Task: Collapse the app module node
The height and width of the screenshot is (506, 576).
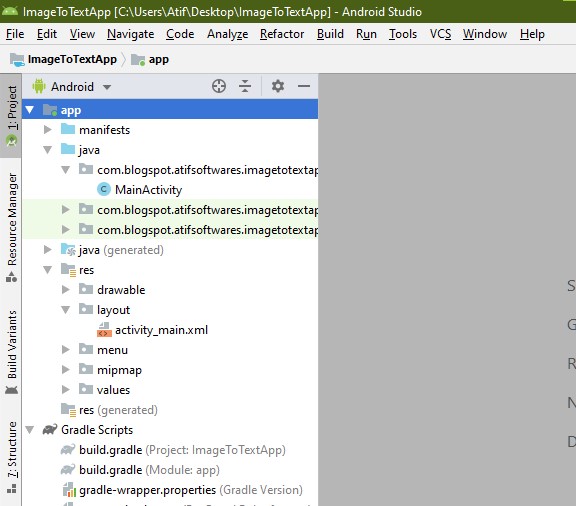Action: tap(30, 110)
